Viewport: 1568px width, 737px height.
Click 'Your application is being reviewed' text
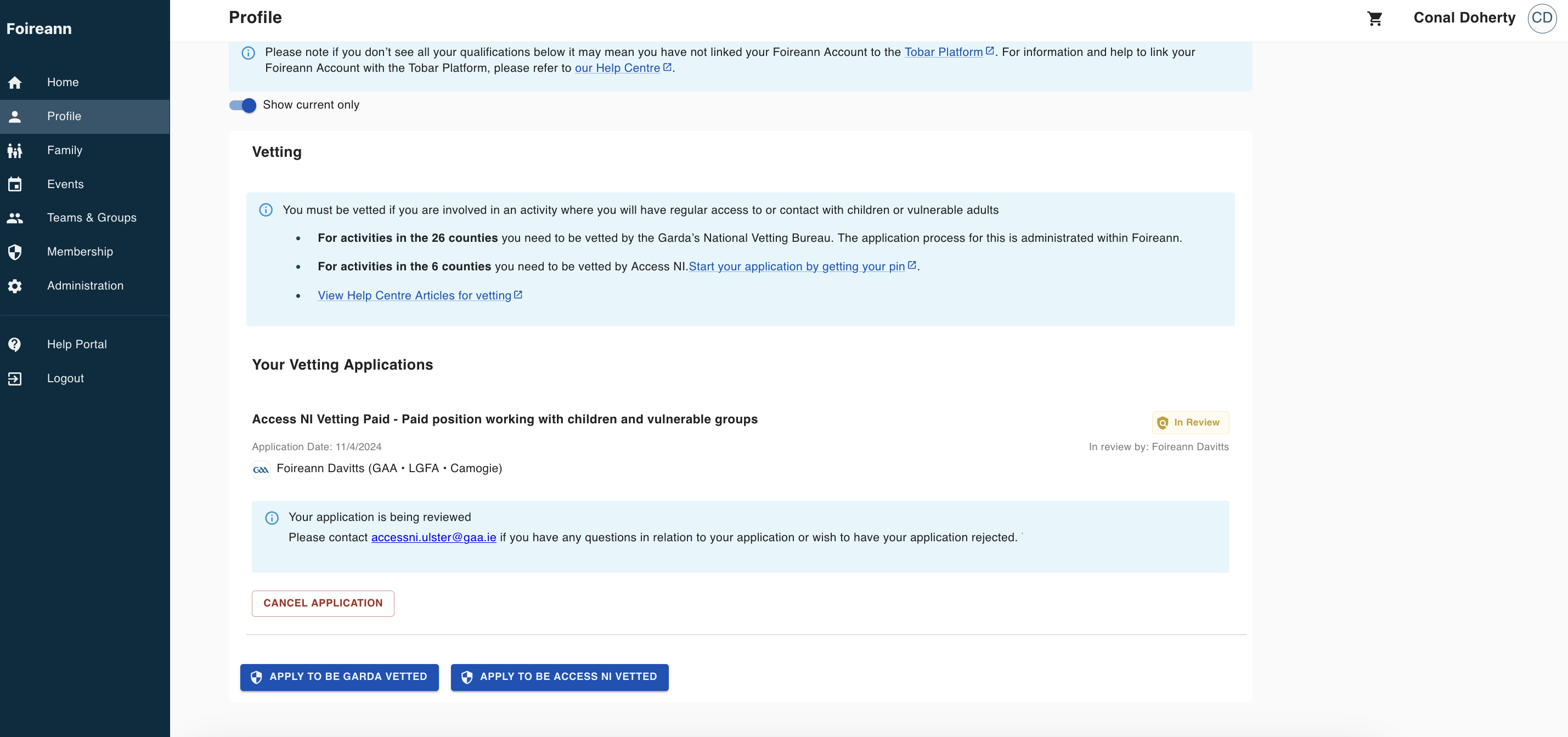tap(380, 517)
